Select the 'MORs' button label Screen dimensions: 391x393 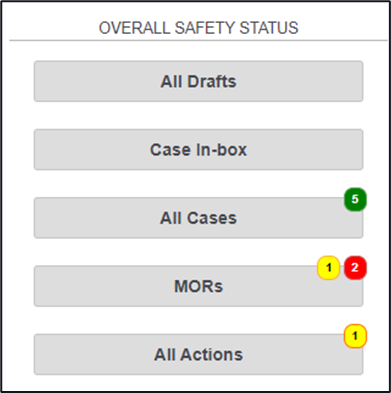click(x=199, y=287)
